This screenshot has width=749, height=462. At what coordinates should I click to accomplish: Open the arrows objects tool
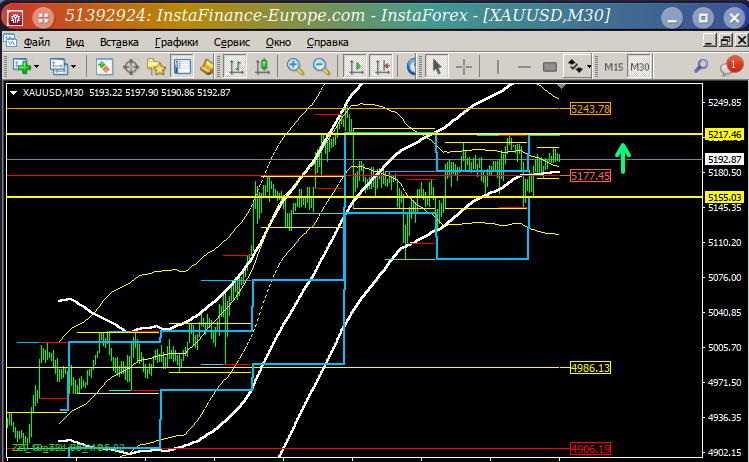point(576,66)
